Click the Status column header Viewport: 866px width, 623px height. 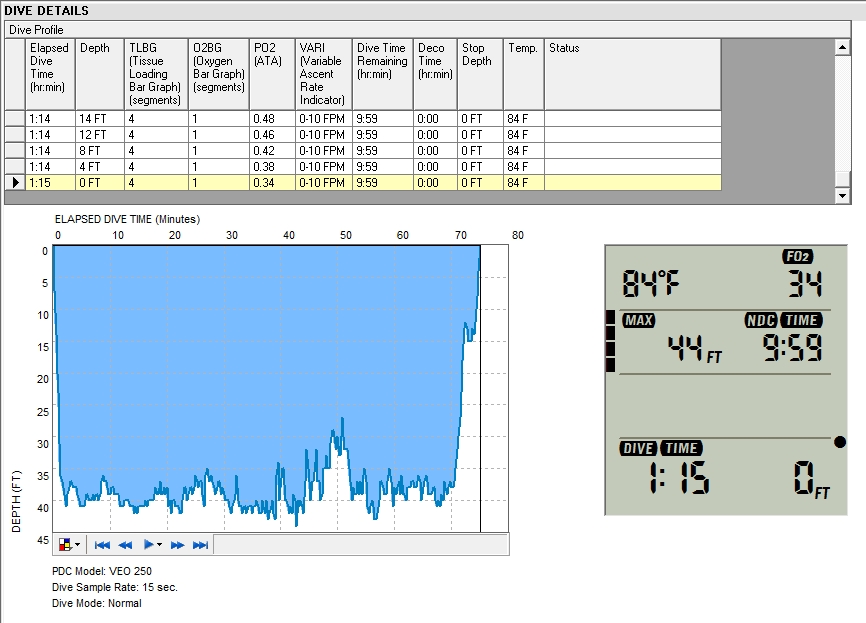pos(632,74)
